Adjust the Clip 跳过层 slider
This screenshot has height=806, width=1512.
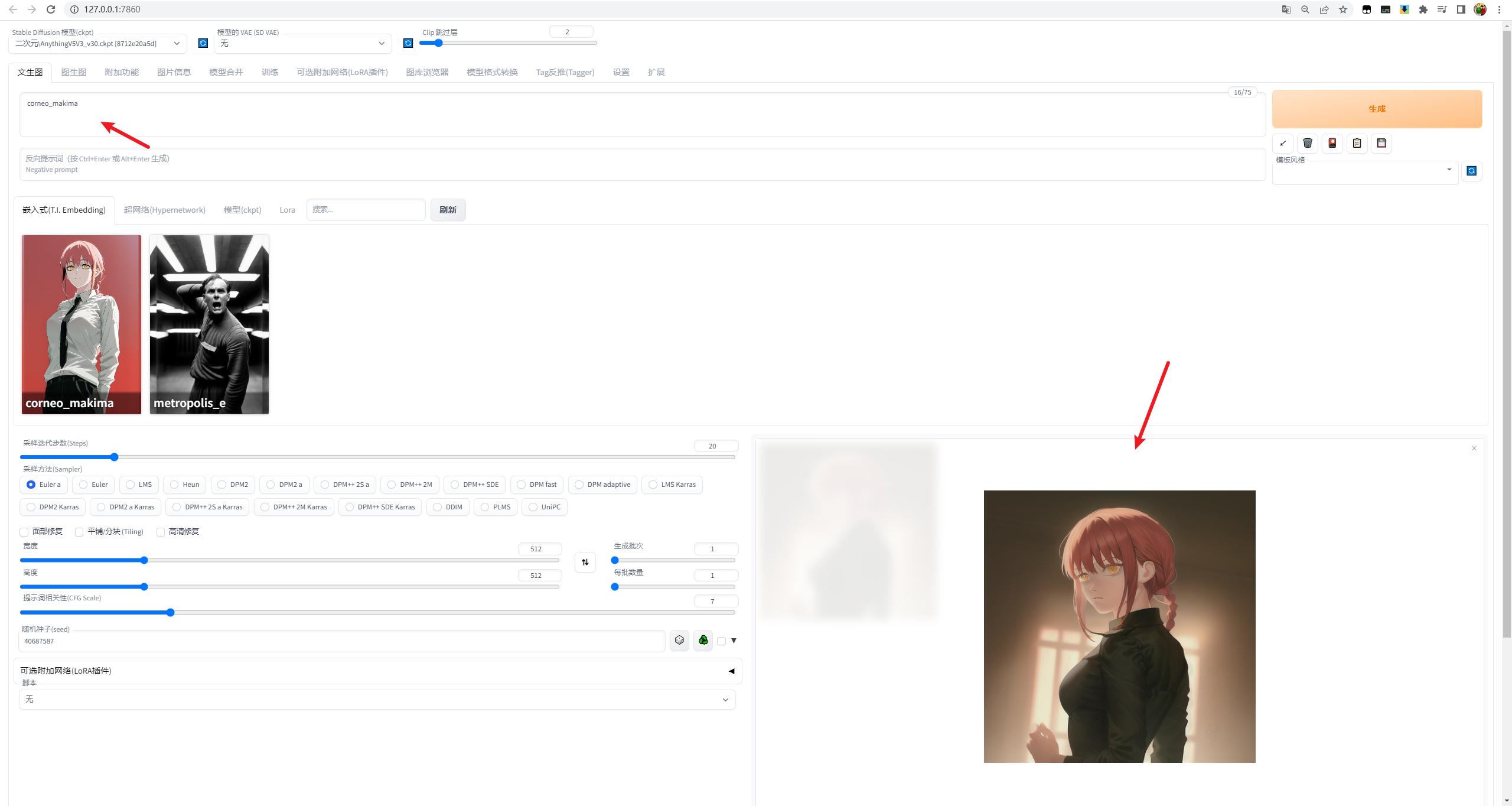(508, 43)
